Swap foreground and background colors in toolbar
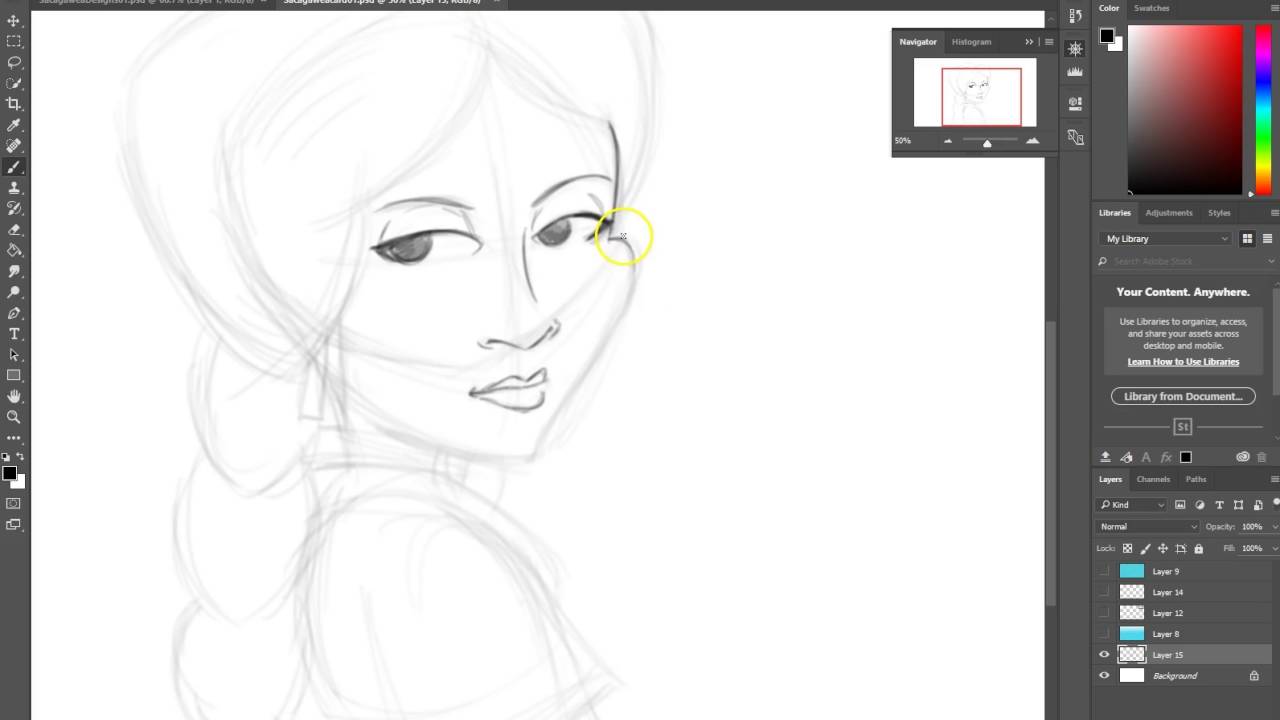The image size is (1280, 720). pyautogui.click(x=21, y=457)
